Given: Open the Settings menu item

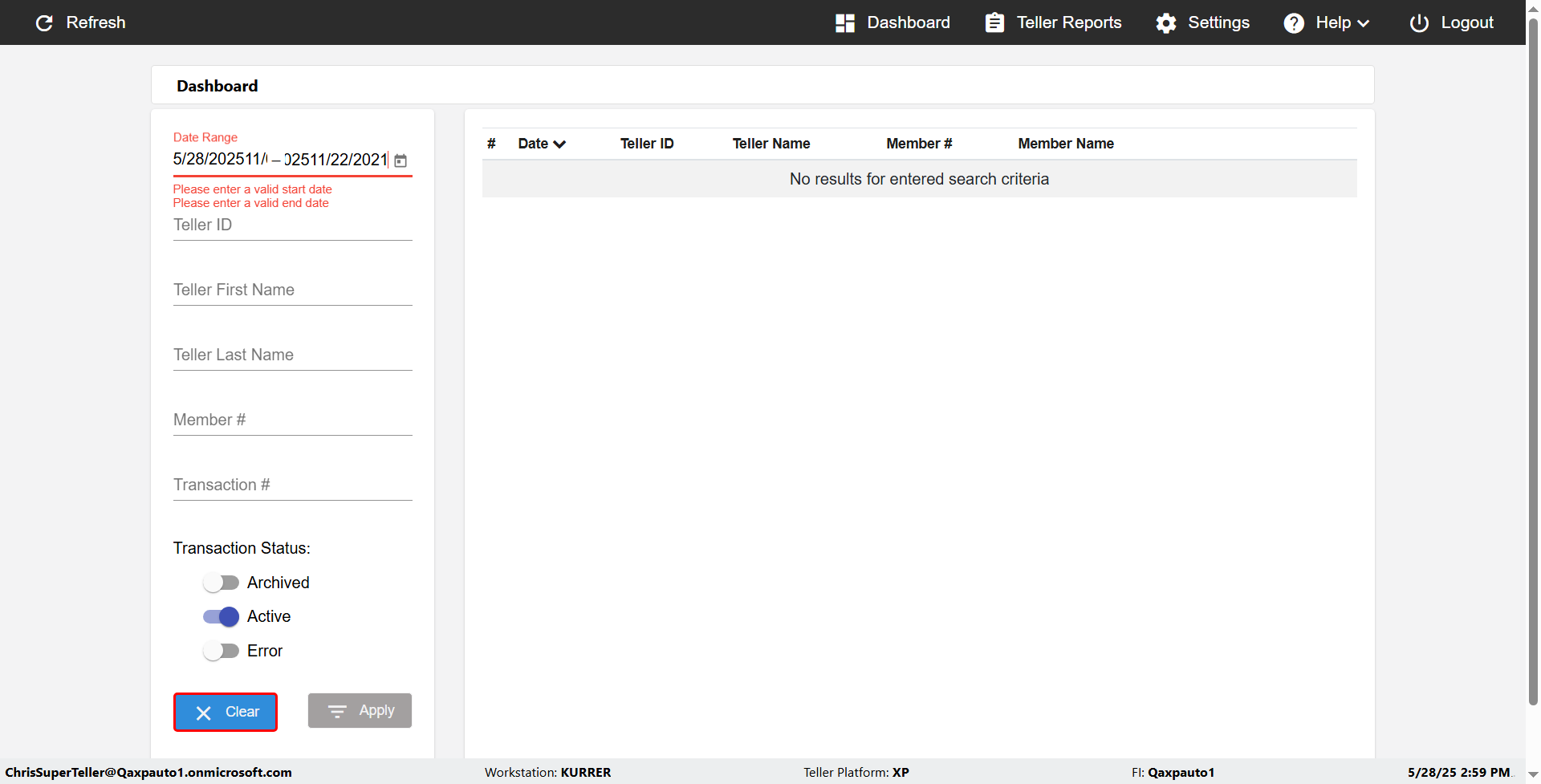Looking at the screenshot, I should click(x=1203, y=22).
